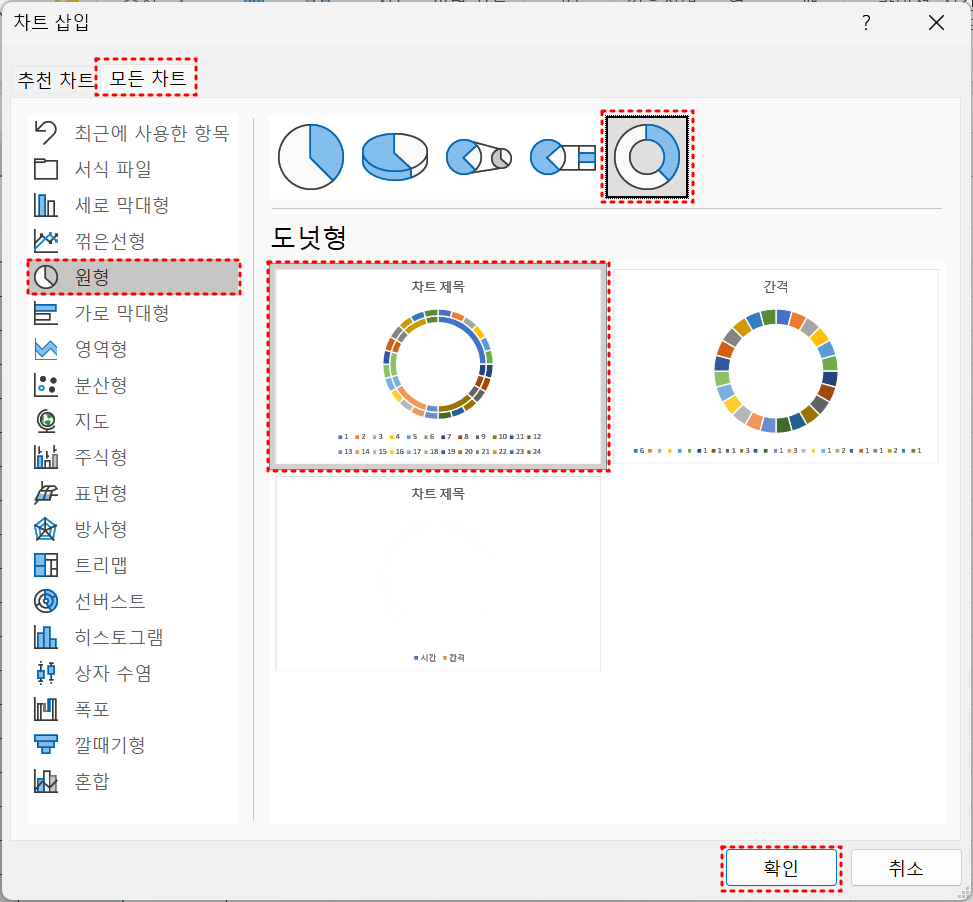Select the 3D pie chart subtype icon

coord(395,156)
